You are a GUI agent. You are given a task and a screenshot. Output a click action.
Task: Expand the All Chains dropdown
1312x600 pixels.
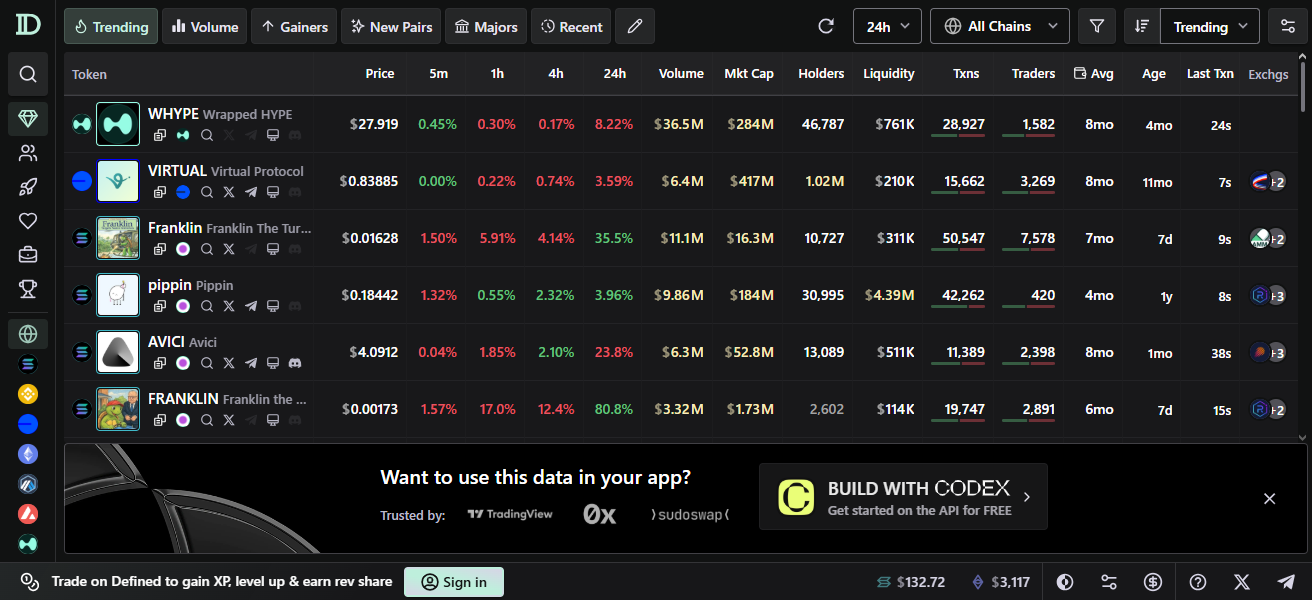(x=999, y=27)
